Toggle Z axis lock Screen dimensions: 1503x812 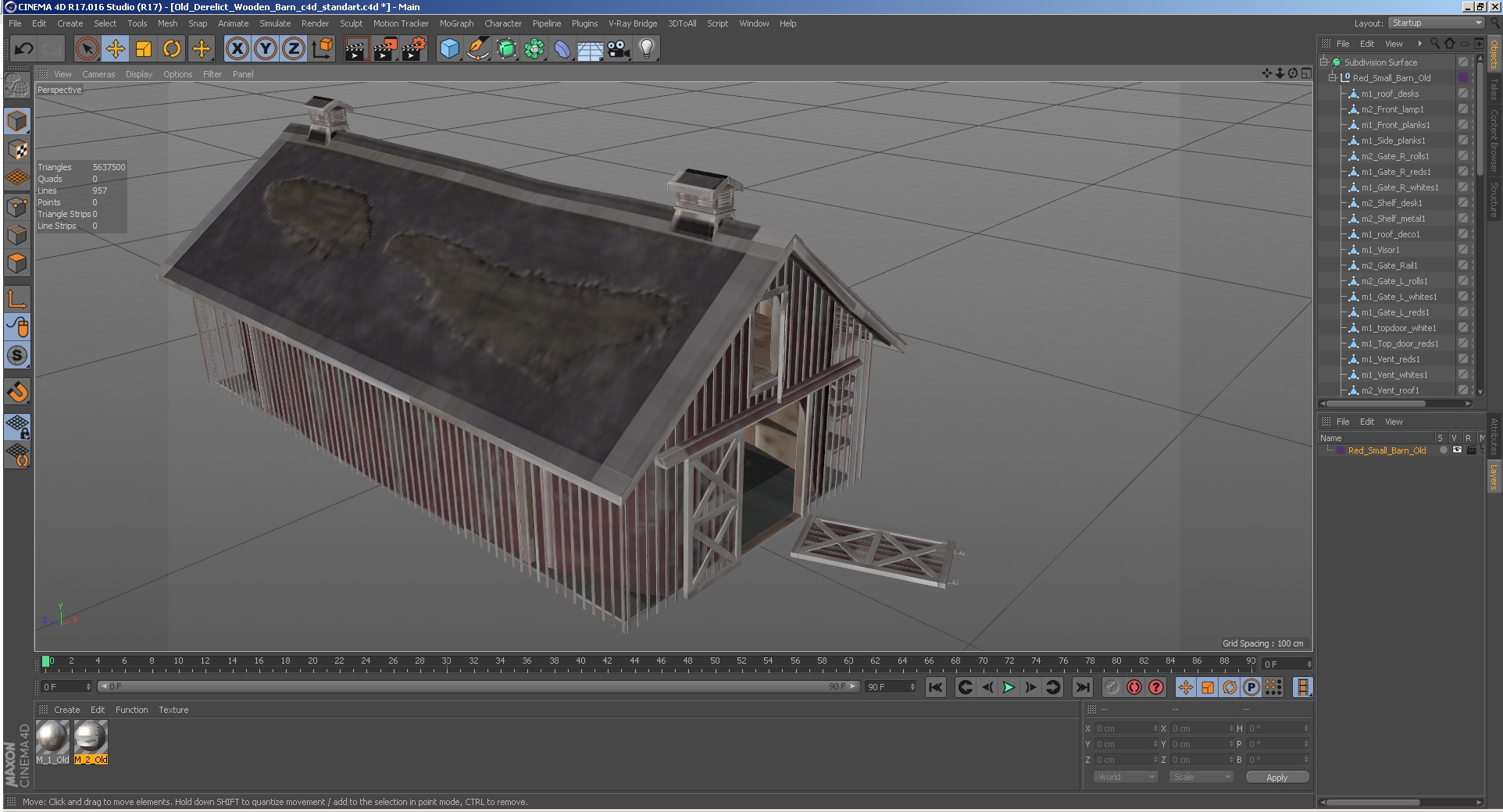click(294, 49)
